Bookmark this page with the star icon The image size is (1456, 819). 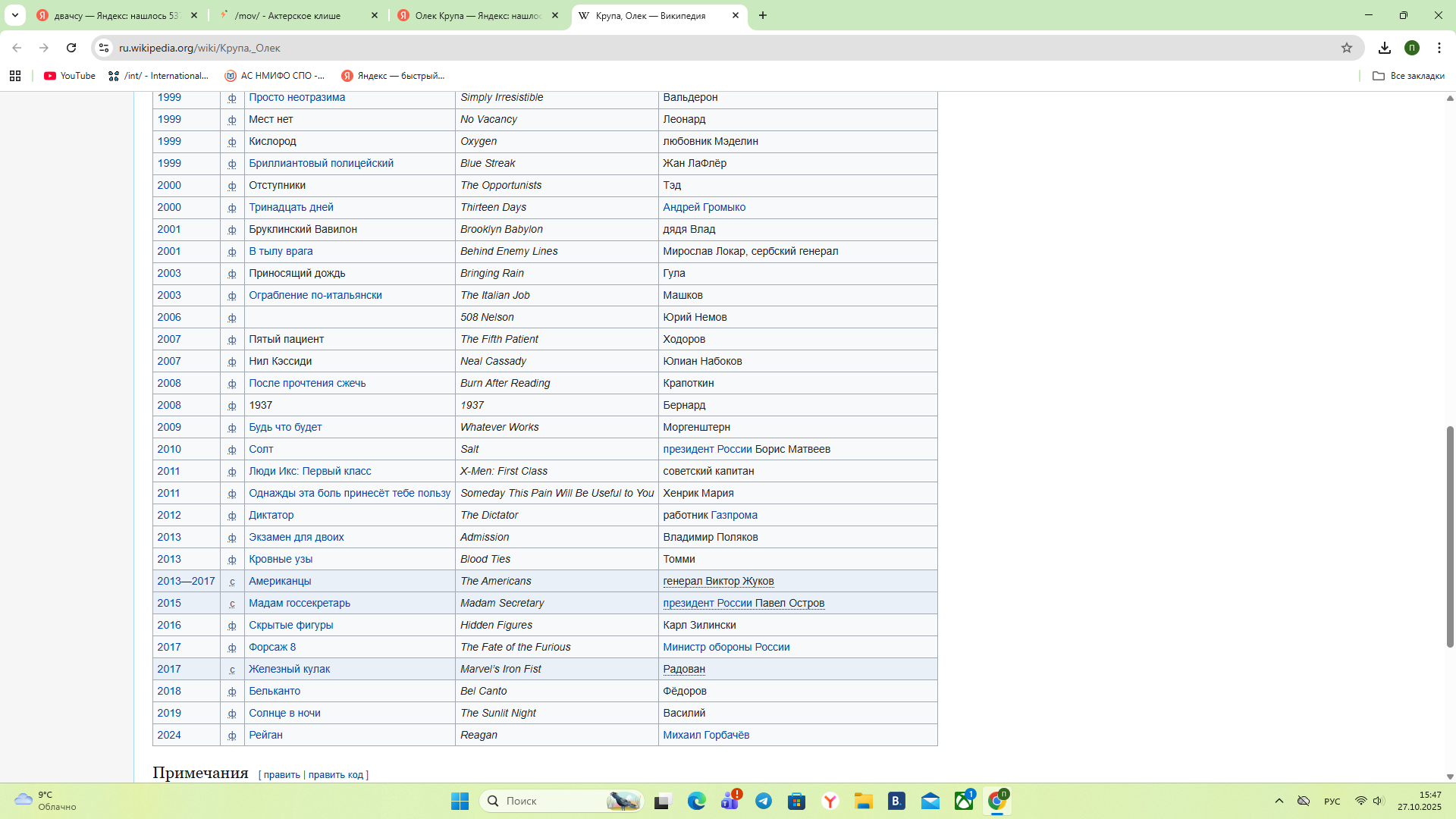coord(1347,48)
